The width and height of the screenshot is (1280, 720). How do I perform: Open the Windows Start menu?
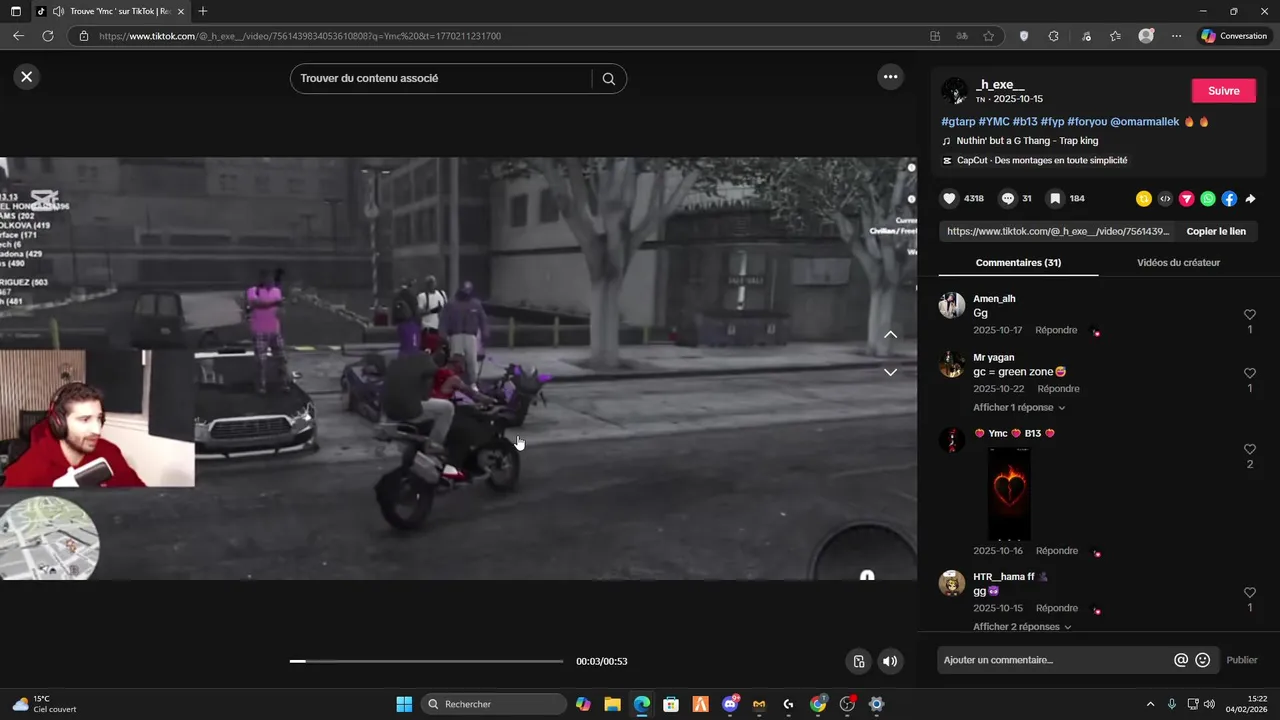(x=404, y=704)
